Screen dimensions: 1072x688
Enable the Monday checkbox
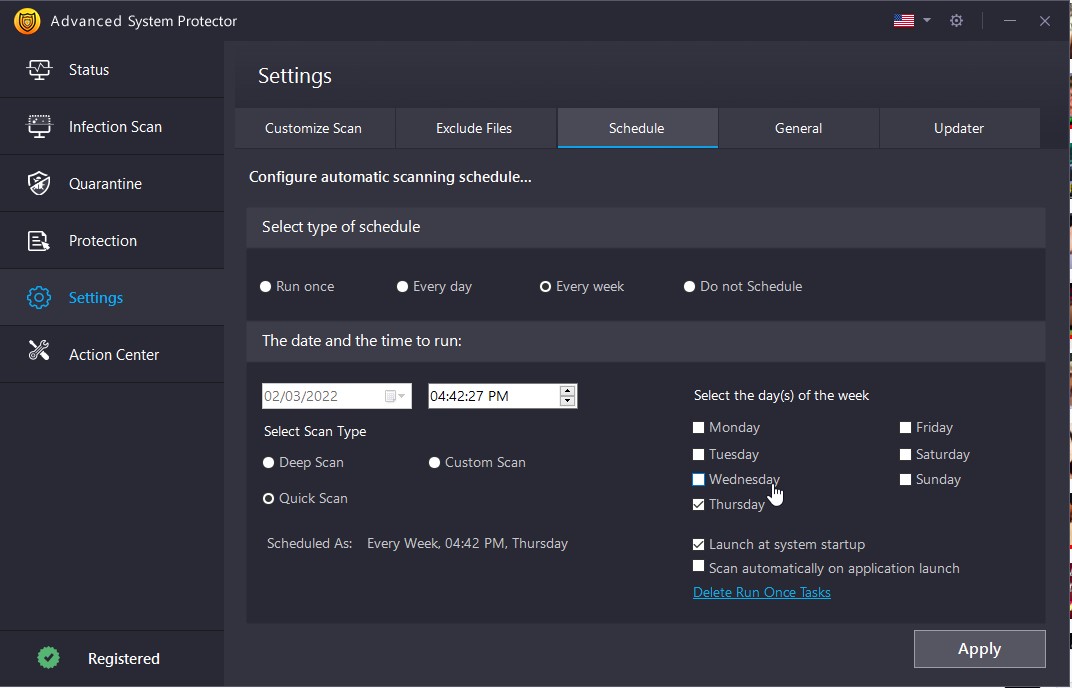(699, 427)
